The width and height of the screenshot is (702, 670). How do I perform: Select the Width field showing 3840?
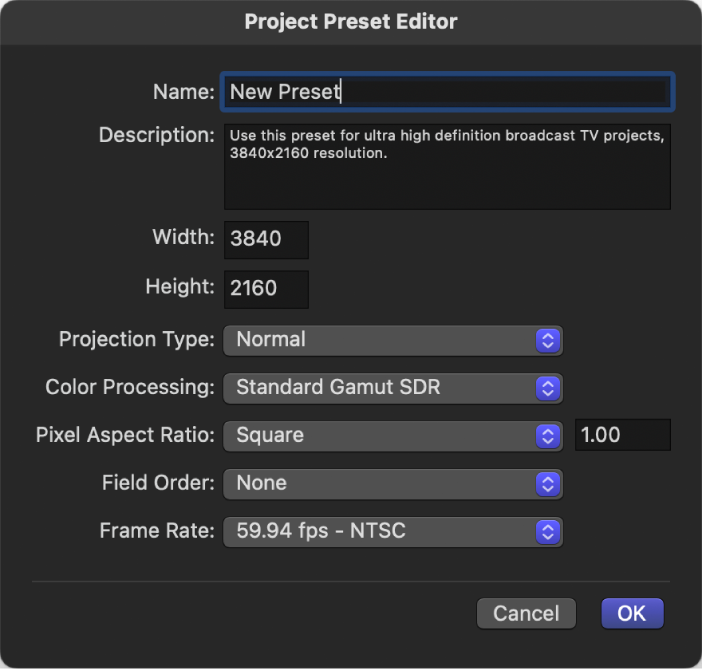[266, 240]
